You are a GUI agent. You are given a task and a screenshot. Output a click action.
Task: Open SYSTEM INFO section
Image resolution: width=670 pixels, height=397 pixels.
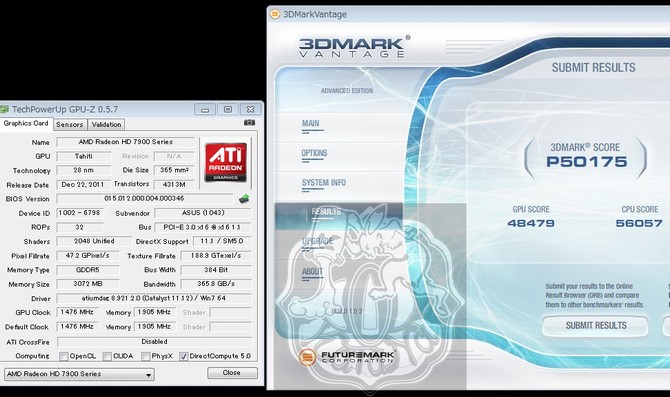click(324, 183)
